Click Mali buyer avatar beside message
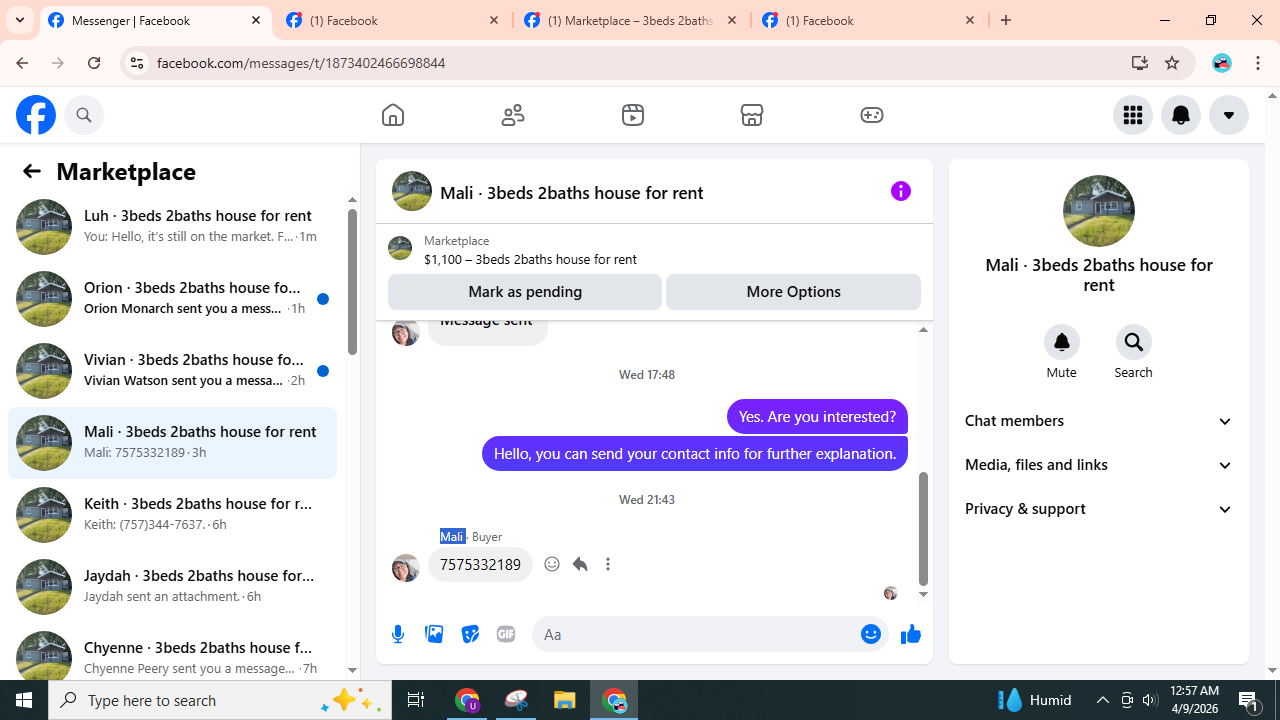 [405, 568]
